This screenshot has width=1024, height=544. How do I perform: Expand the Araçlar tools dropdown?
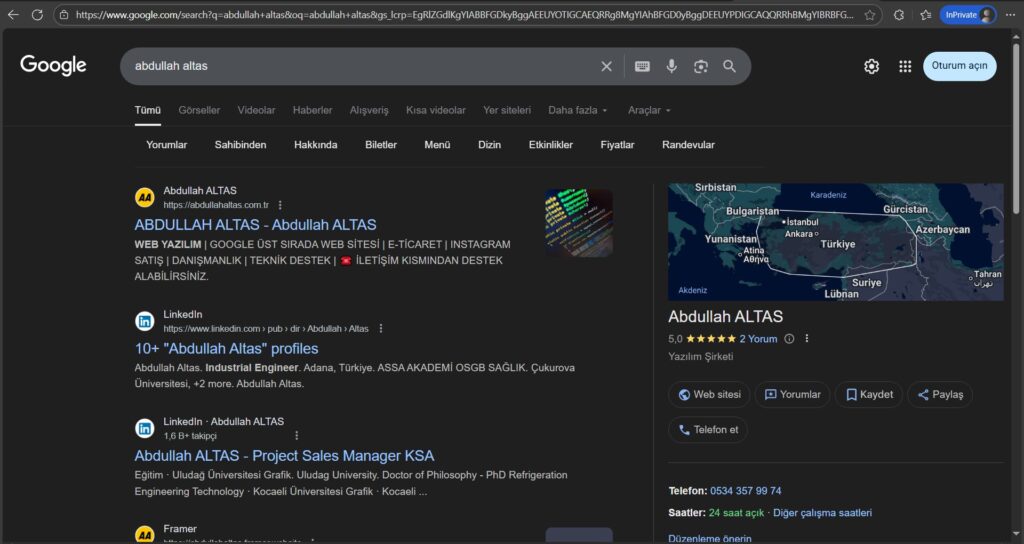click(649, 110)
